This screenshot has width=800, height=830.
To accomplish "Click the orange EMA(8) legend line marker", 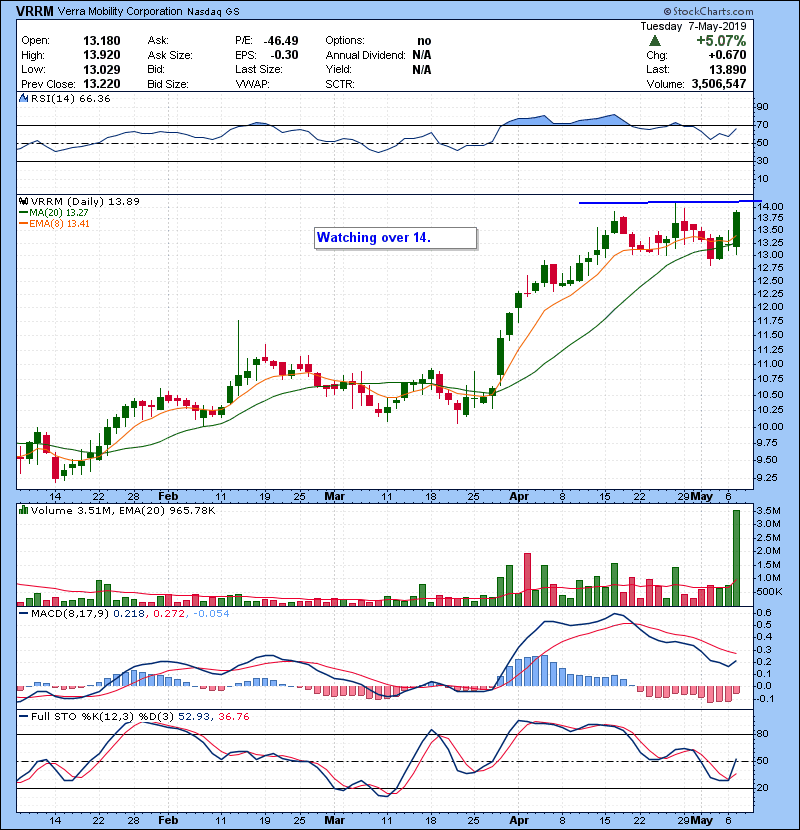I will tap(23, 224).
